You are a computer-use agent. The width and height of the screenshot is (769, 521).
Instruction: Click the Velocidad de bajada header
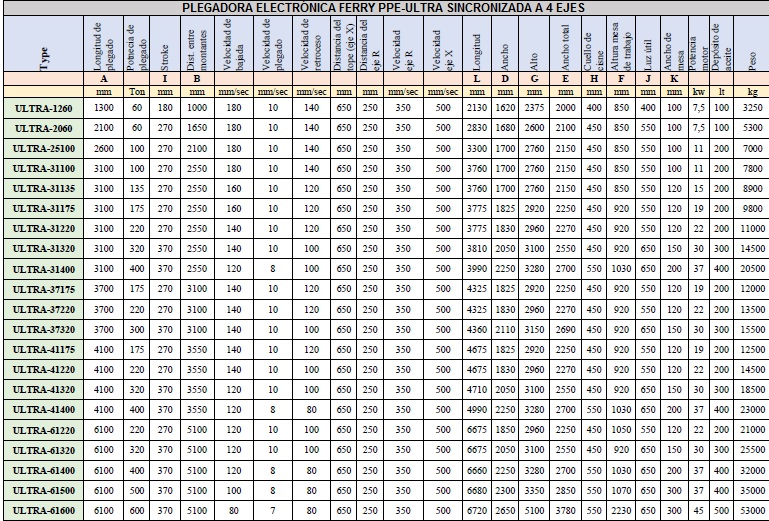click(x=233, y=44)
